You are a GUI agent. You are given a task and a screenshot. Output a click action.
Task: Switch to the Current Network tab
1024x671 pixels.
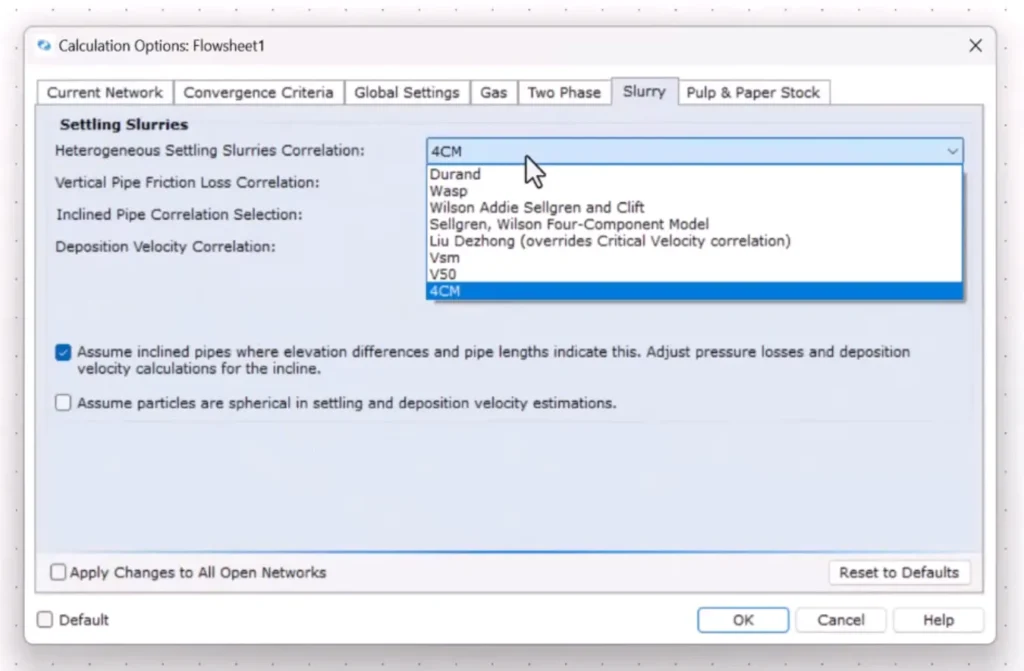(105, 92)
